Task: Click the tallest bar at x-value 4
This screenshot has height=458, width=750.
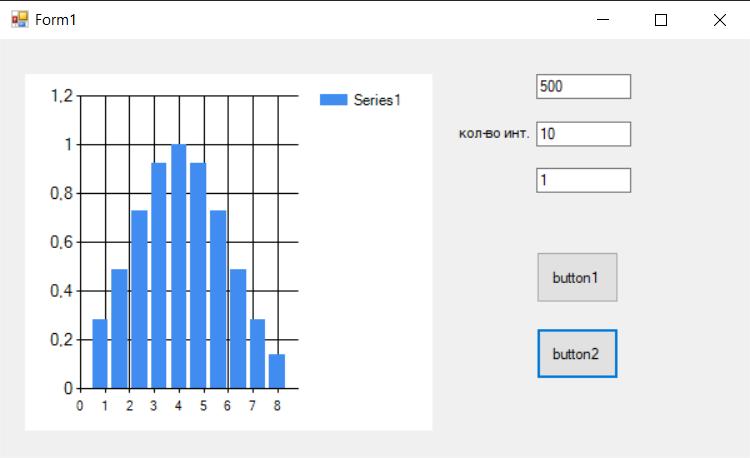Action: [179, 266]
